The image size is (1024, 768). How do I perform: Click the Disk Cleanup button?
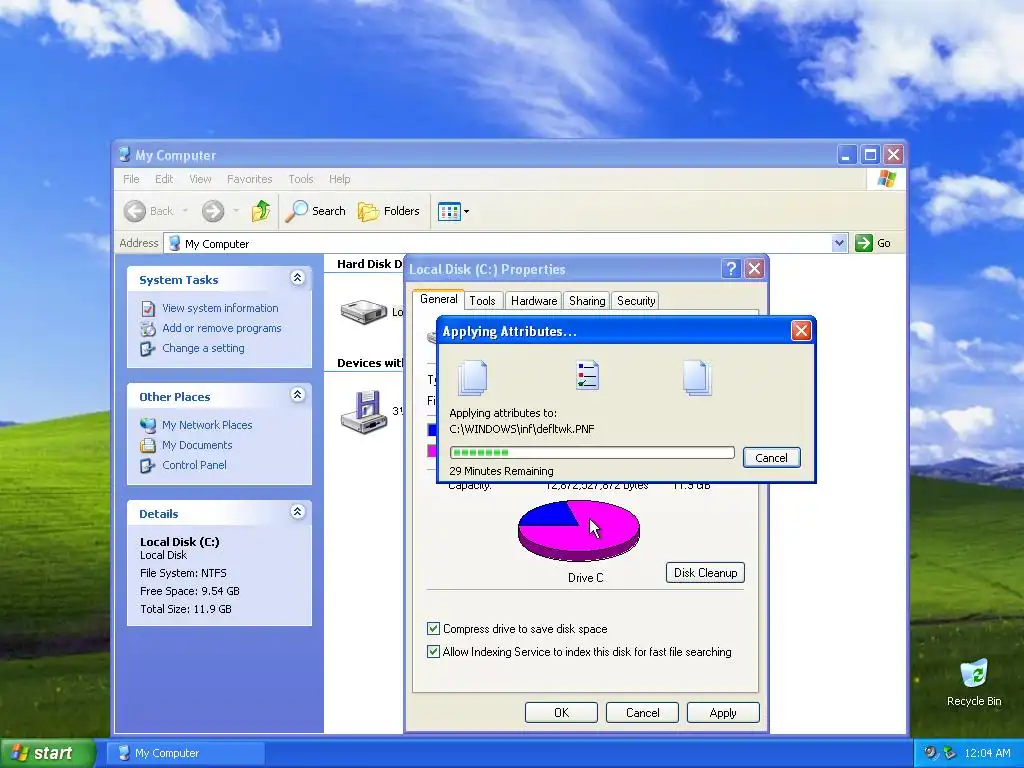point(705,573)
